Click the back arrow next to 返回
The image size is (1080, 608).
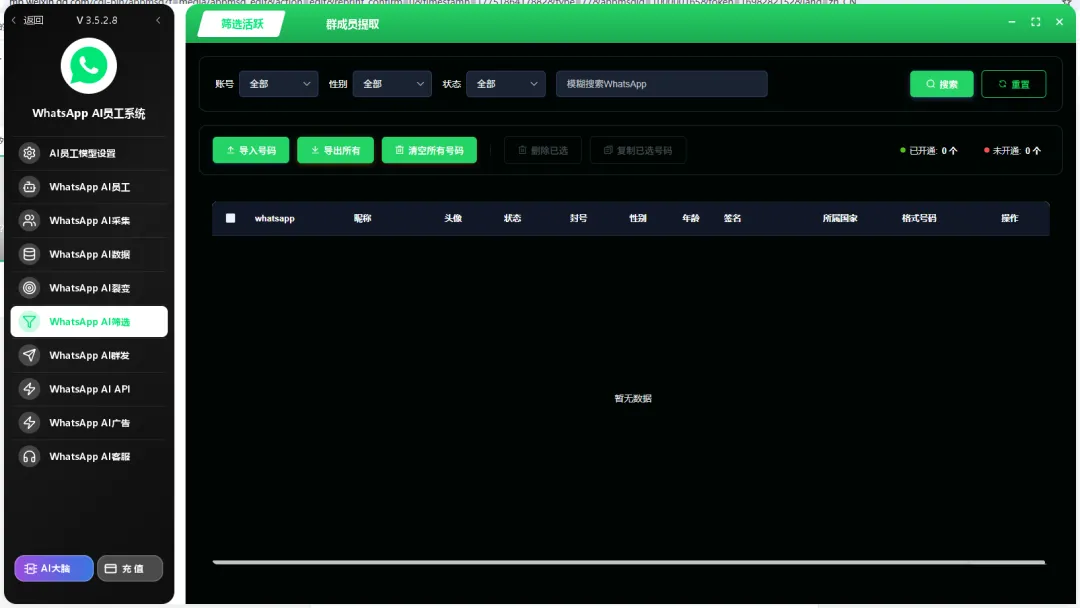point(14,20)
